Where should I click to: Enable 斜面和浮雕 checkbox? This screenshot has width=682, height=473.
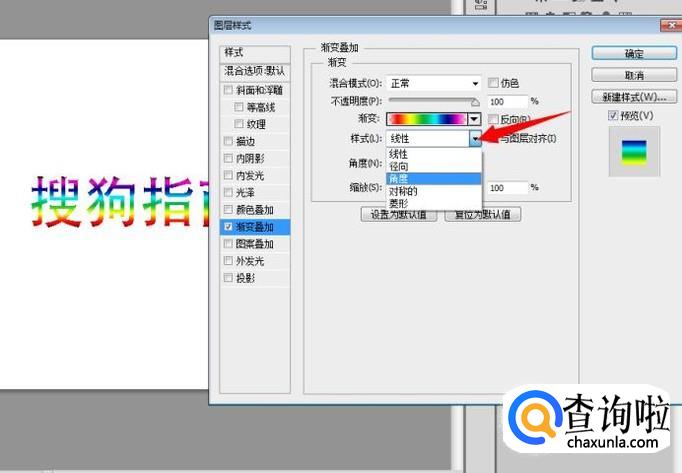(228, 90)
